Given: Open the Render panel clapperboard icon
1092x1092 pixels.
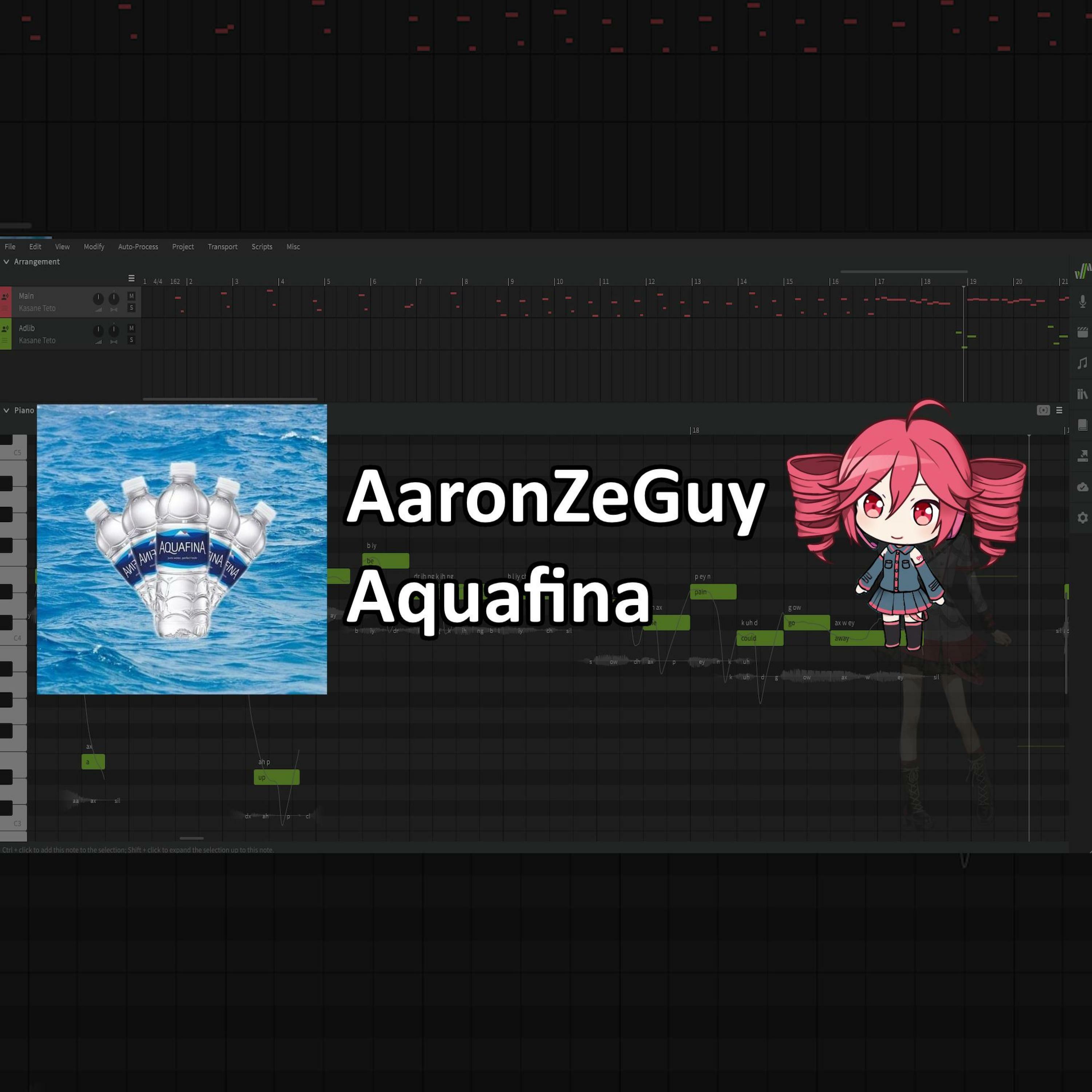Looking at the screenshot, I should click(1083, 332).
